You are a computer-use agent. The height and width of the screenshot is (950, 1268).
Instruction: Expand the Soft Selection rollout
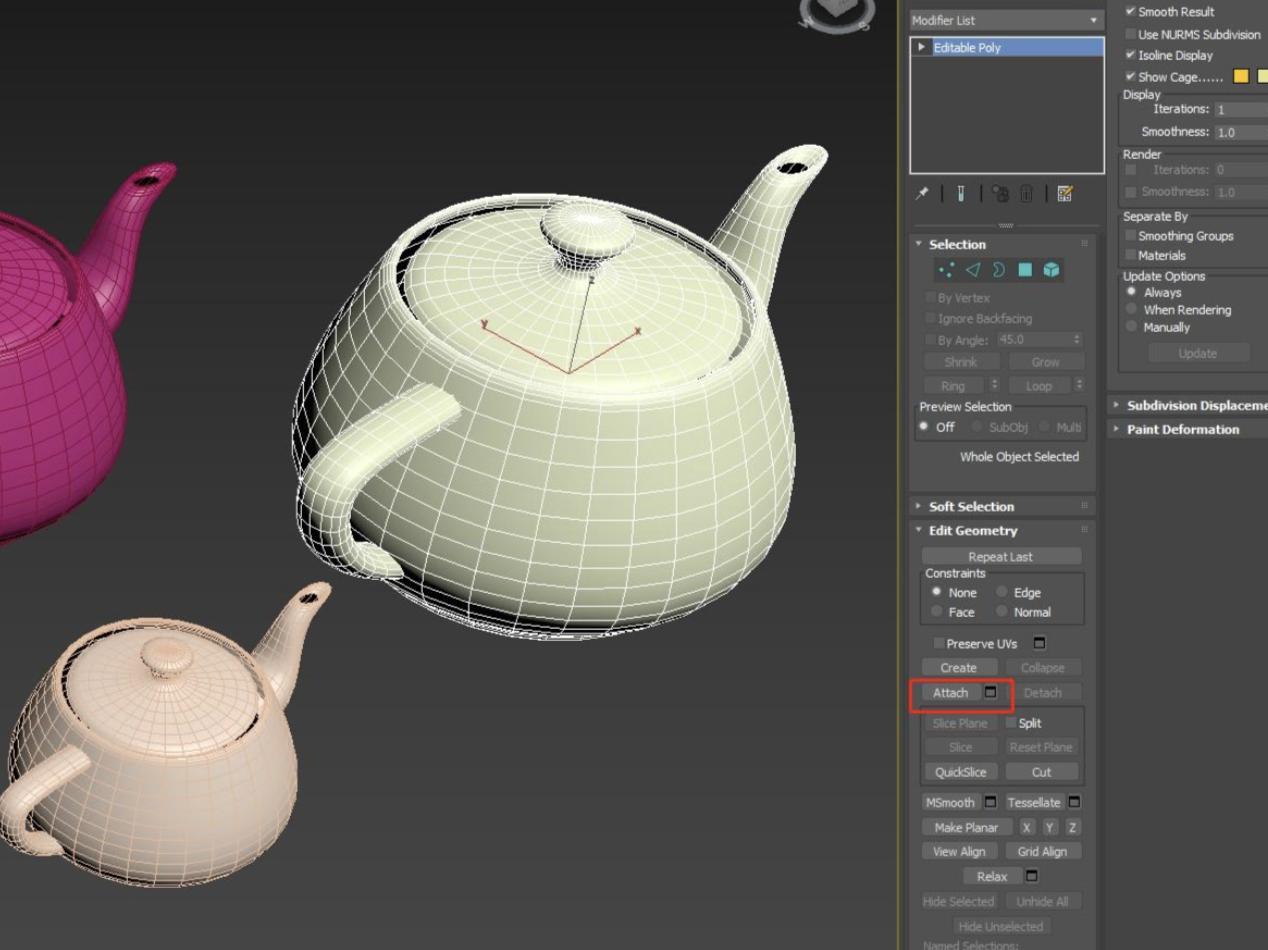click(970, 506)
